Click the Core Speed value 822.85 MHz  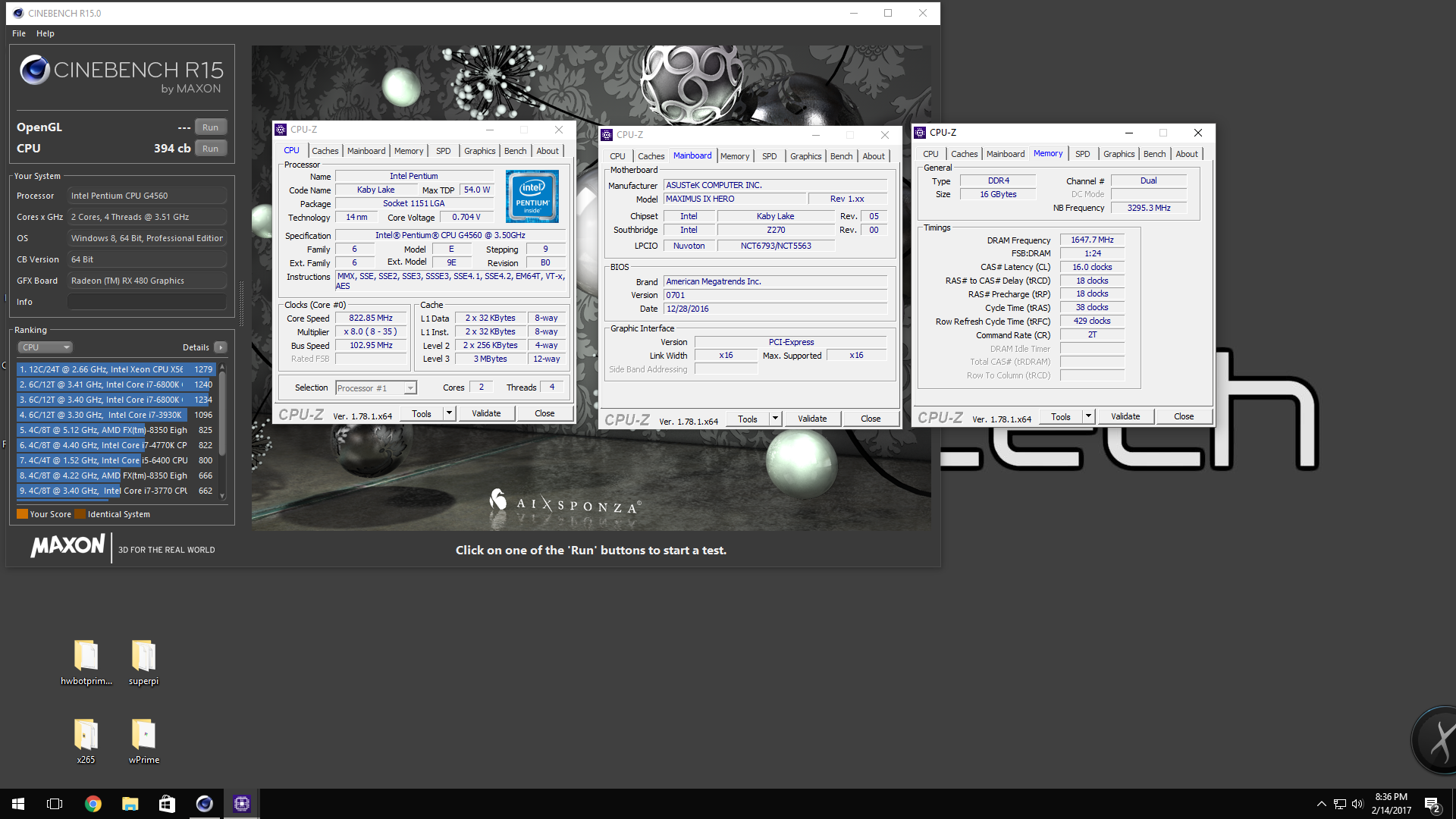point(371,318)
